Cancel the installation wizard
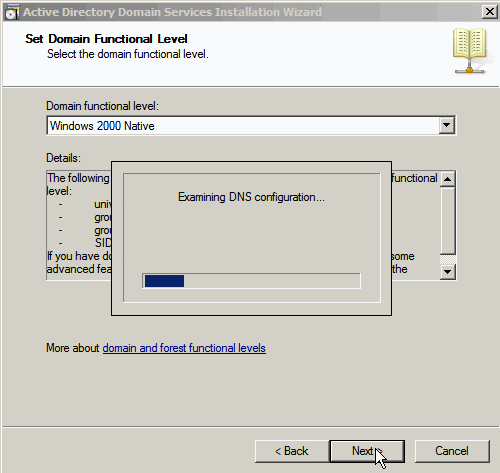 coord(452,451)
